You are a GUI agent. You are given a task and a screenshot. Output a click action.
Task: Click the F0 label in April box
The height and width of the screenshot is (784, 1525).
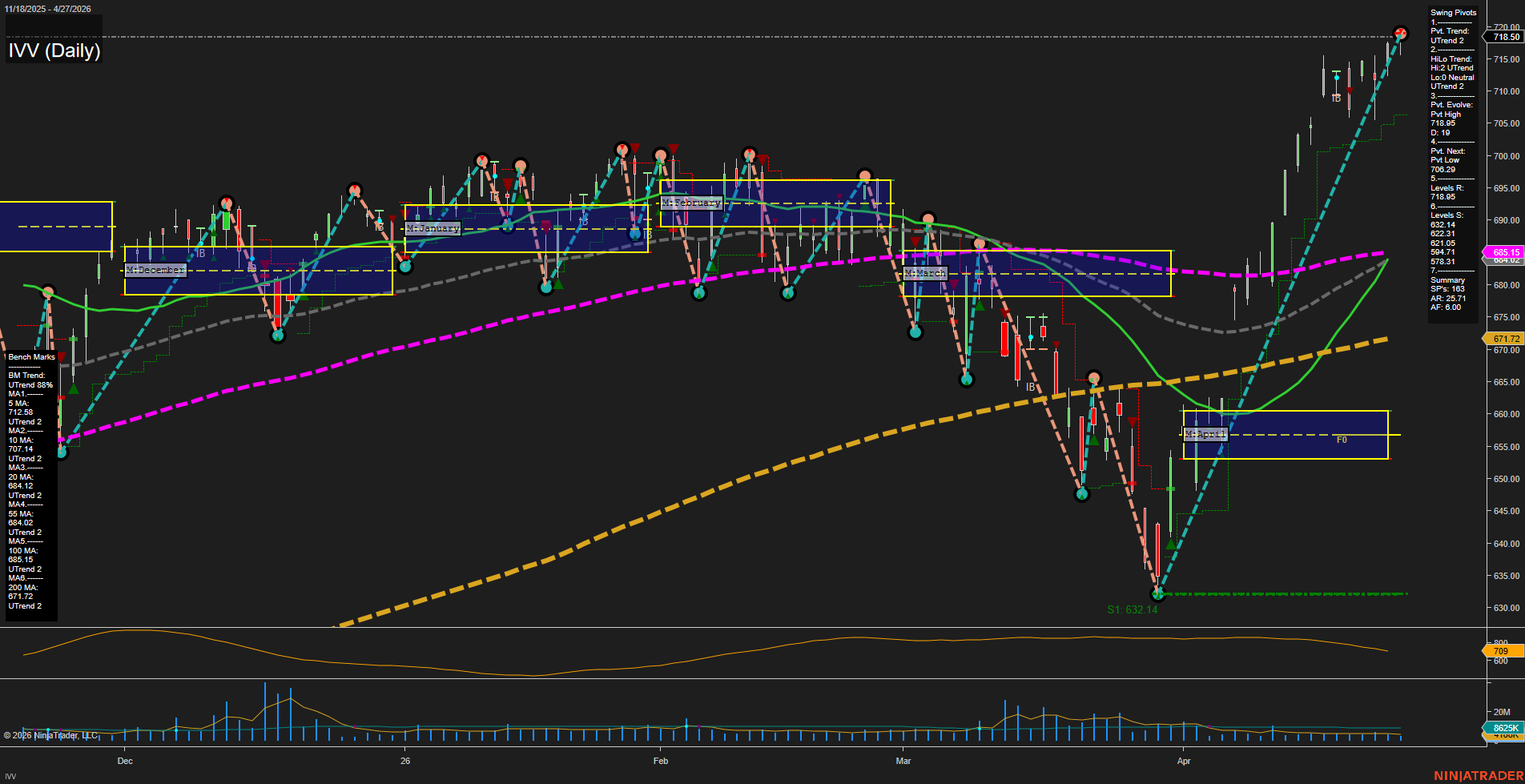click(x=1342, y=440)
